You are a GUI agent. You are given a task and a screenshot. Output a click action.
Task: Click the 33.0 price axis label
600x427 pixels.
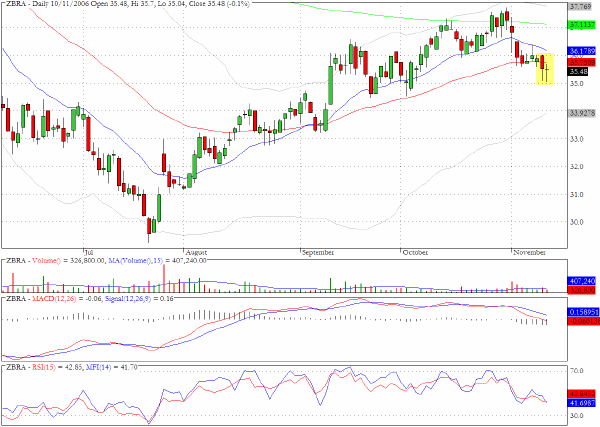pos(577,139)
